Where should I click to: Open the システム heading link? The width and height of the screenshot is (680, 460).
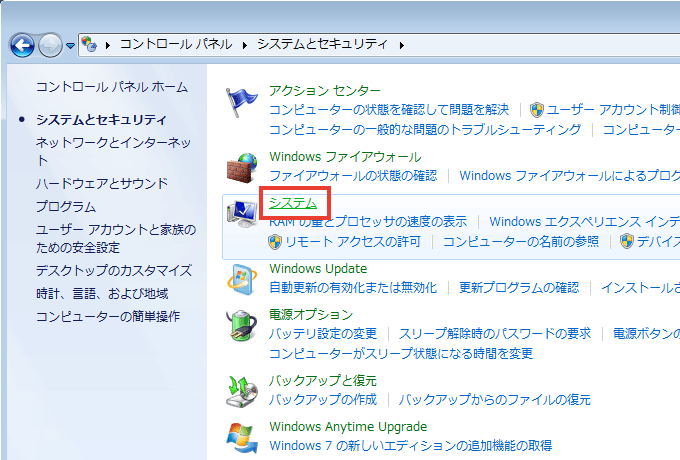(x=293, y=203)
